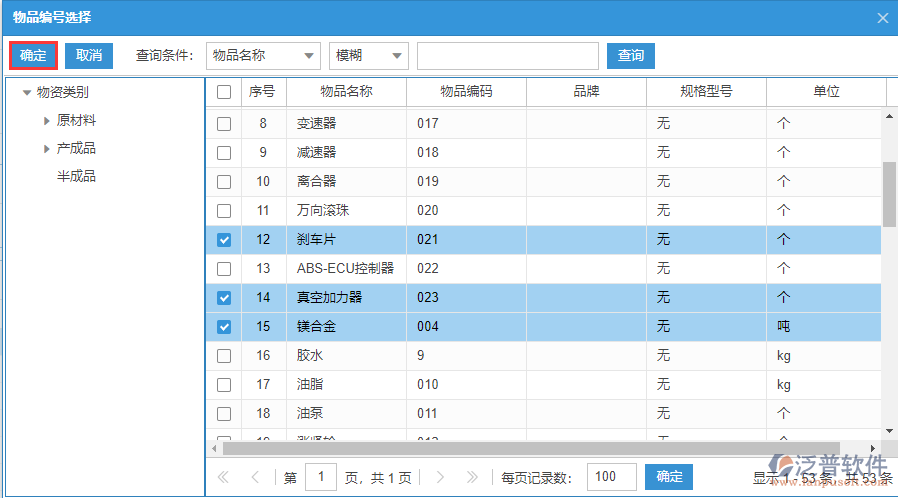Sort by the 单位 column header
The height and width of the screenshot is (498, 898).
(x=826, y=92)
